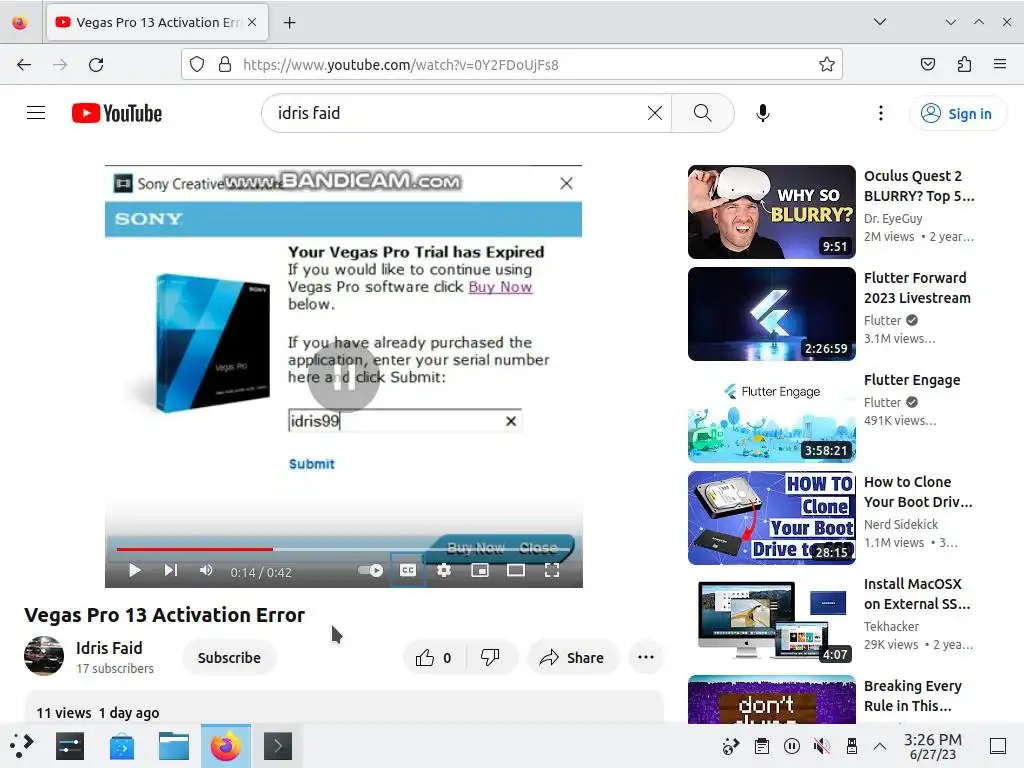
Task: Go forward in browser history
Action: point(60,65)
